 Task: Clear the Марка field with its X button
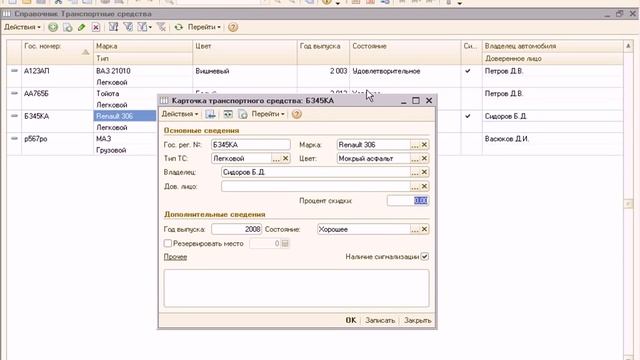click(424, 145)
